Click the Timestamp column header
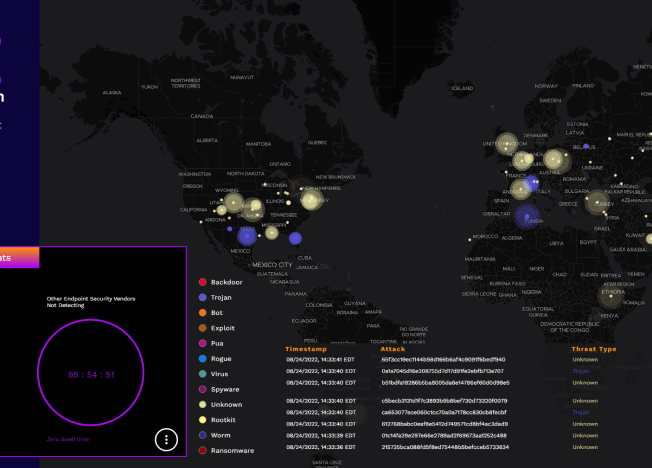This screenshot has height=468, width=652. pos(313,348)
